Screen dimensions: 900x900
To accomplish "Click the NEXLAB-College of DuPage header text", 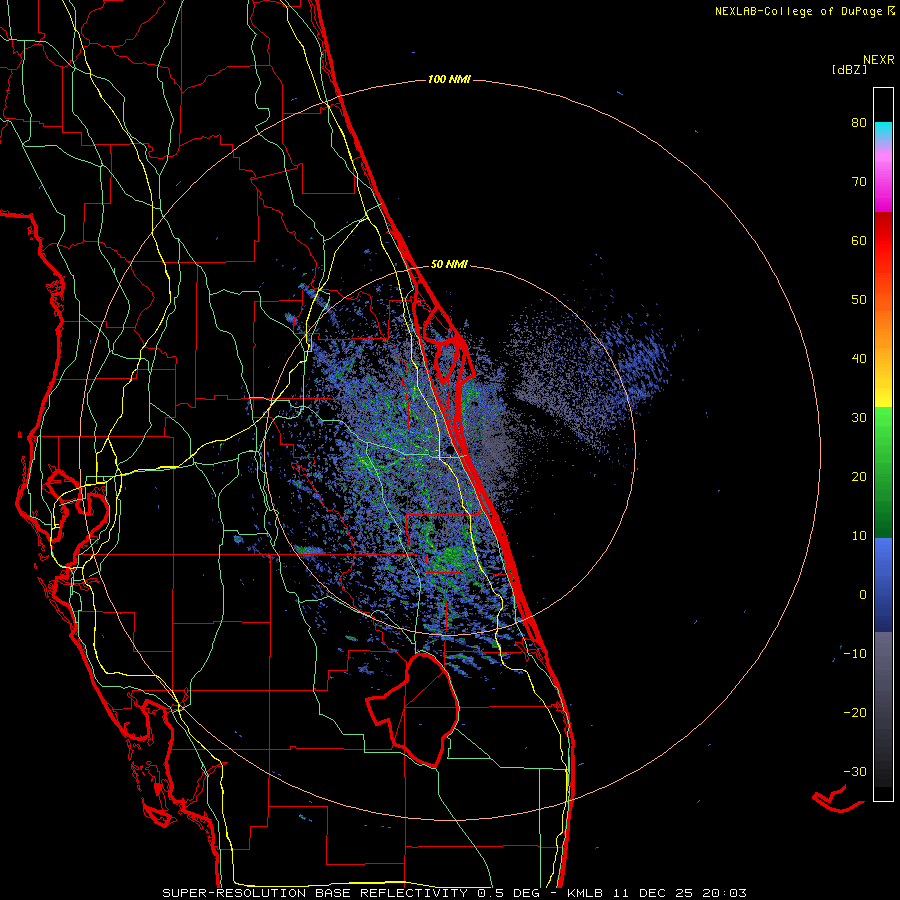I will point(799,11).
